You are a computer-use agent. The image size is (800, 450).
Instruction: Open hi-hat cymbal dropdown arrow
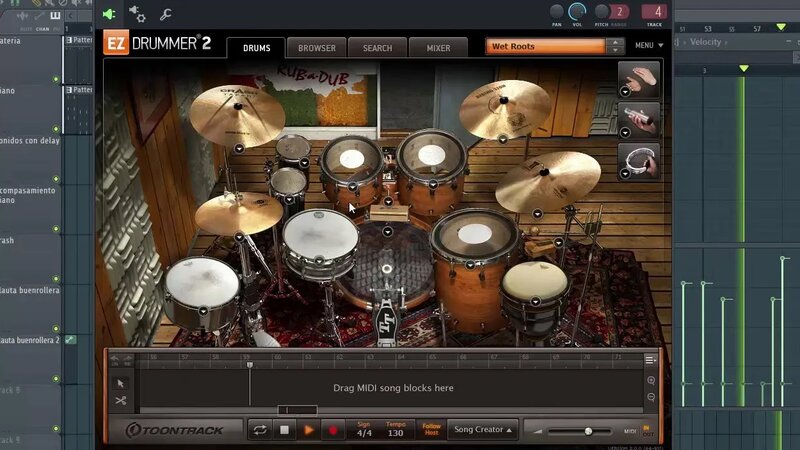(x=239, y=237)
